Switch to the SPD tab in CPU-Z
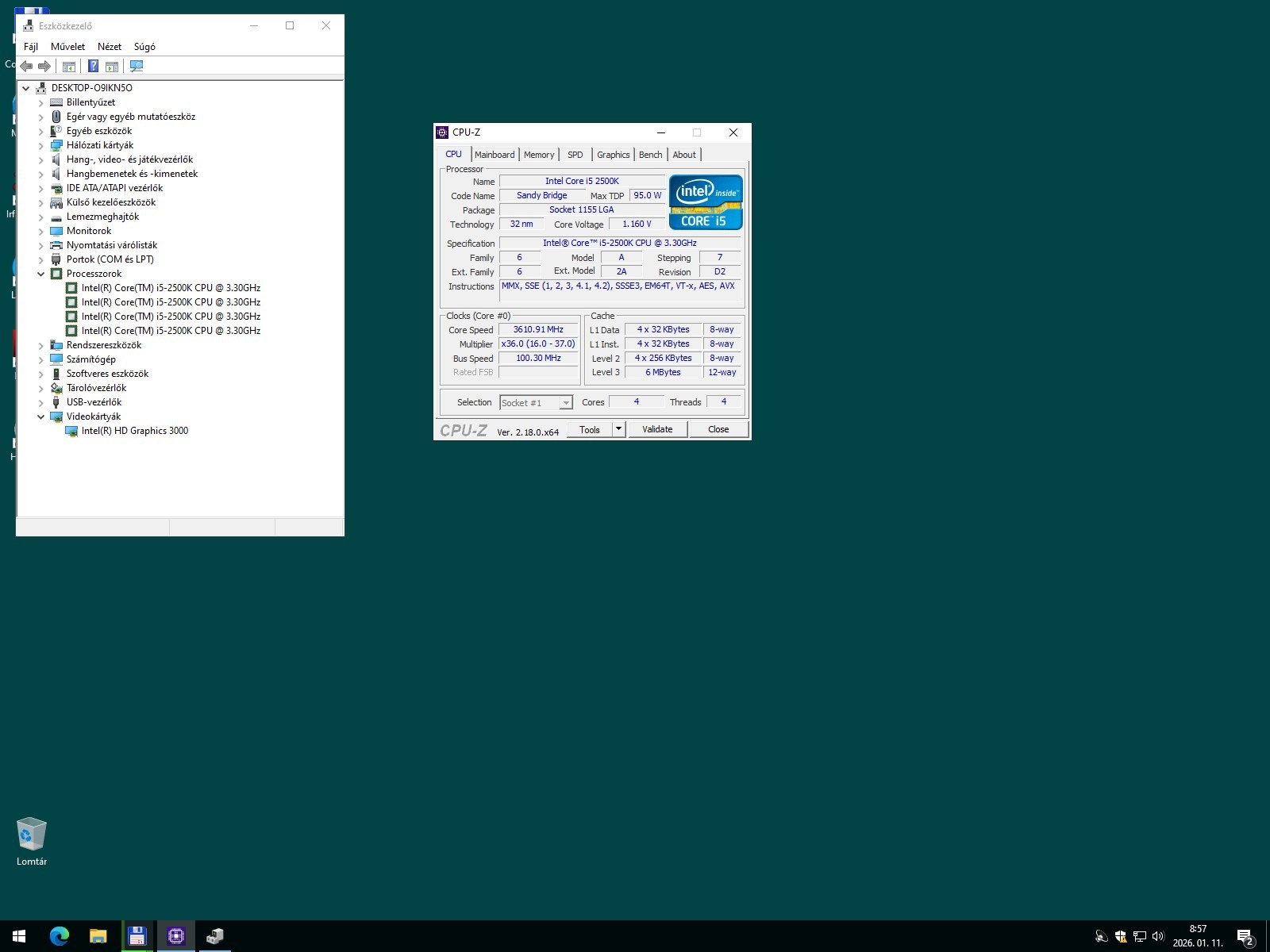The height and width of the screenshot is (952, 1270). coord(575,155)
